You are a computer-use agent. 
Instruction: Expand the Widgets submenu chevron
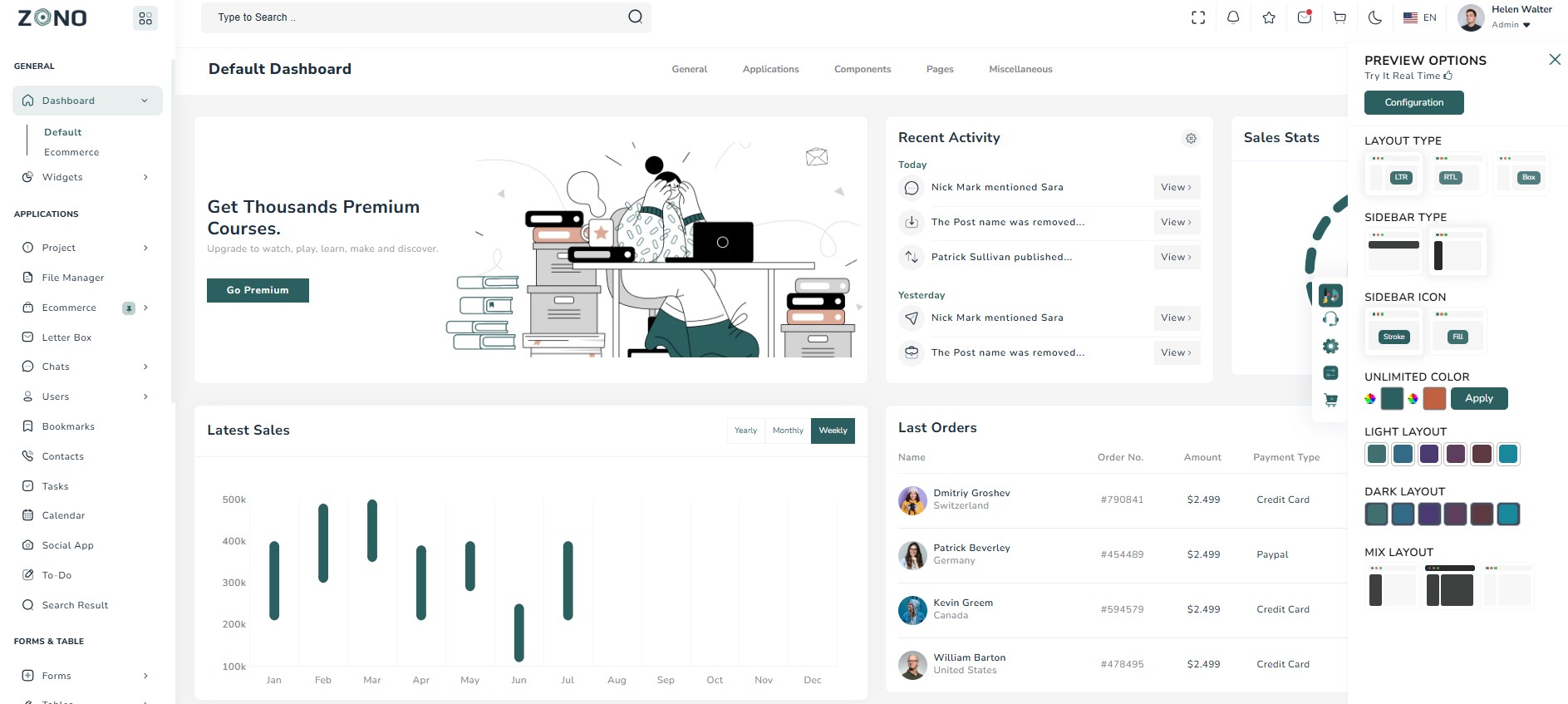click(x=145, y=177)
